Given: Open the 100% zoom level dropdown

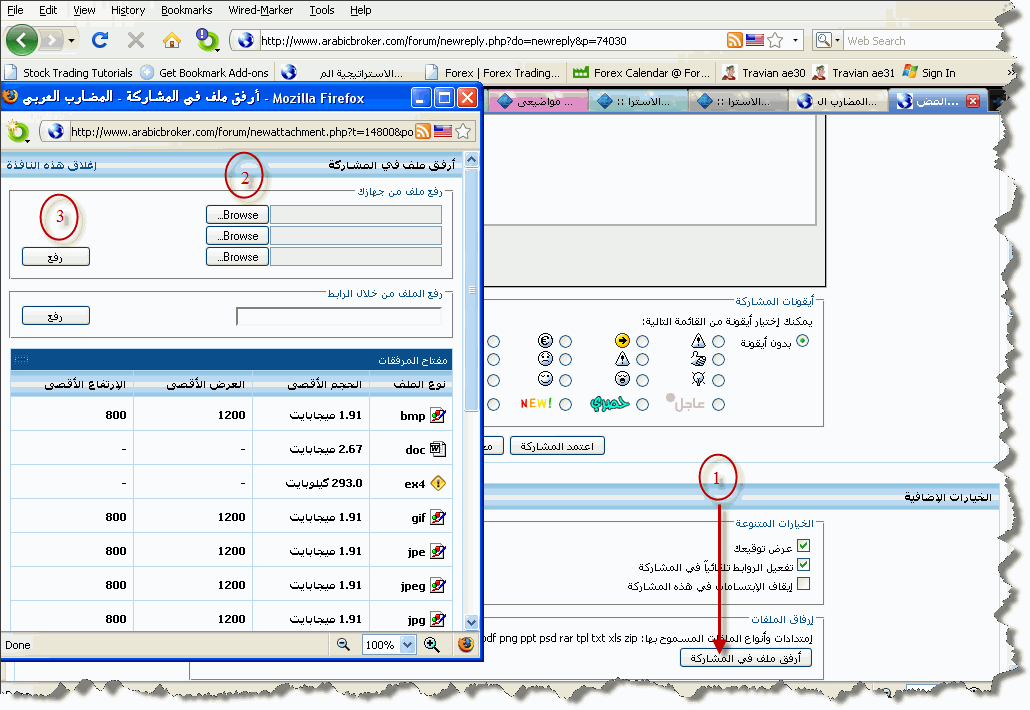Looking at the screenshot, I should (x=388, y=645).
